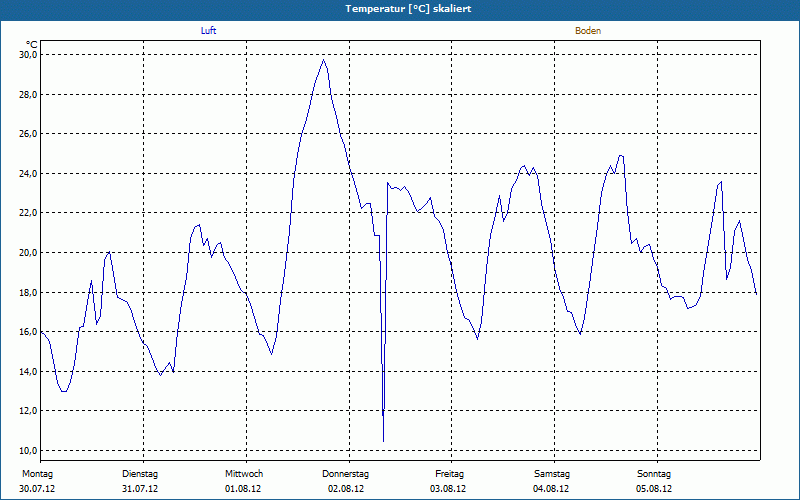Click the Sonntag day label
The image size is (800, 500).
coord(654,474)
